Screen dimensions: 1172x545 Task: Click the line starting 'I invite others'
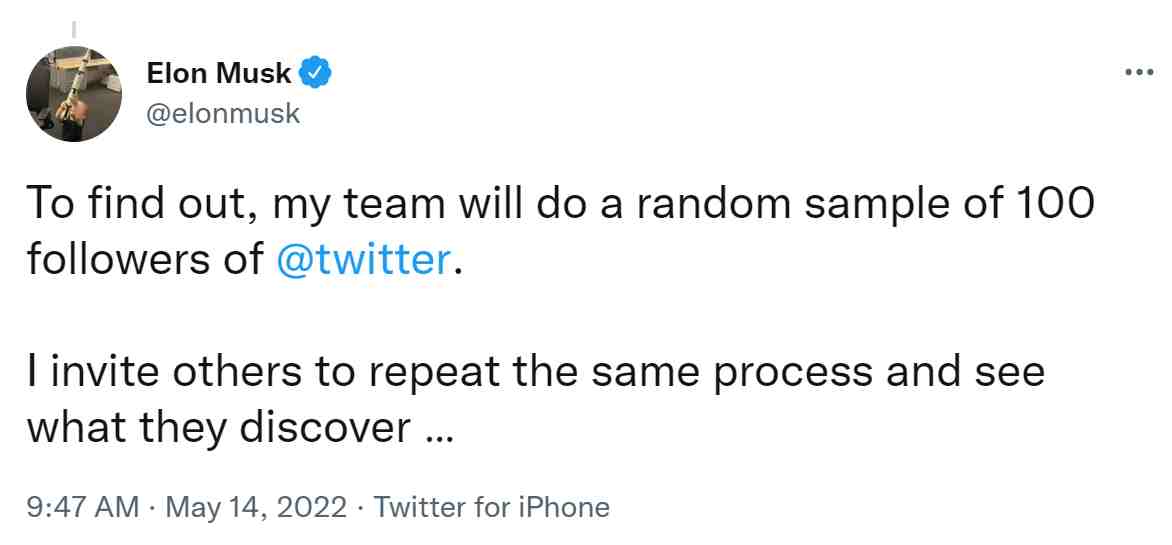click(x=535, y=372)
